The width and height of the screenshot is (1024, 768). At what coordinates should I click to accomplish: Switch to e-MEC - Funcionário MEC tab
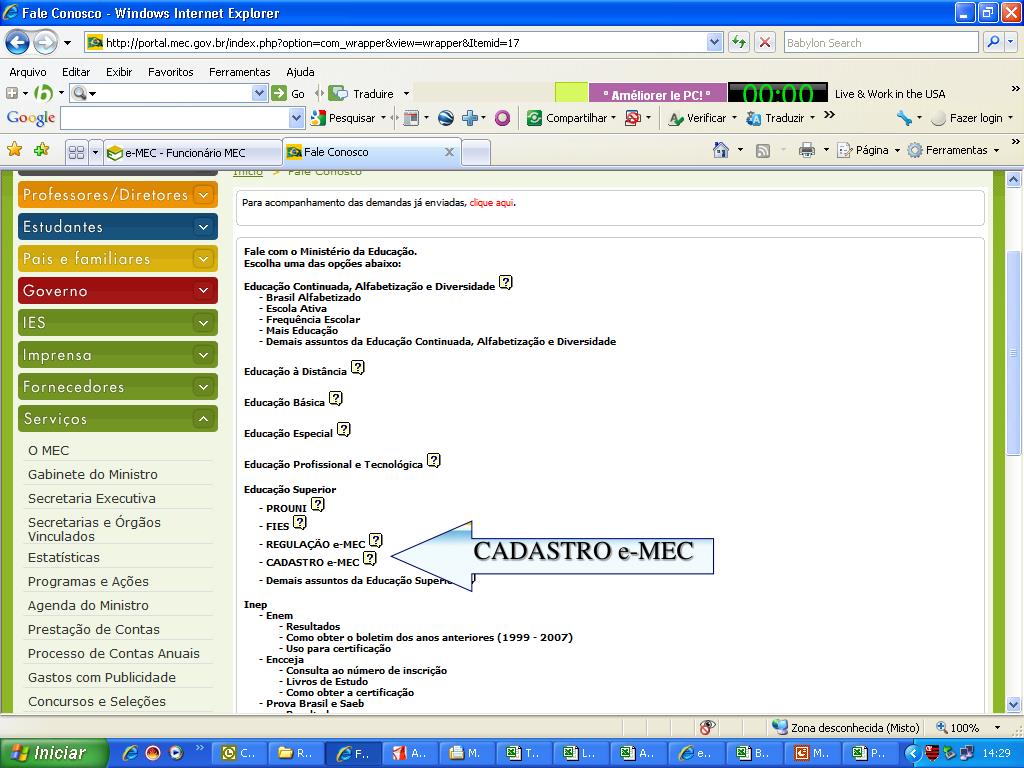193,153
